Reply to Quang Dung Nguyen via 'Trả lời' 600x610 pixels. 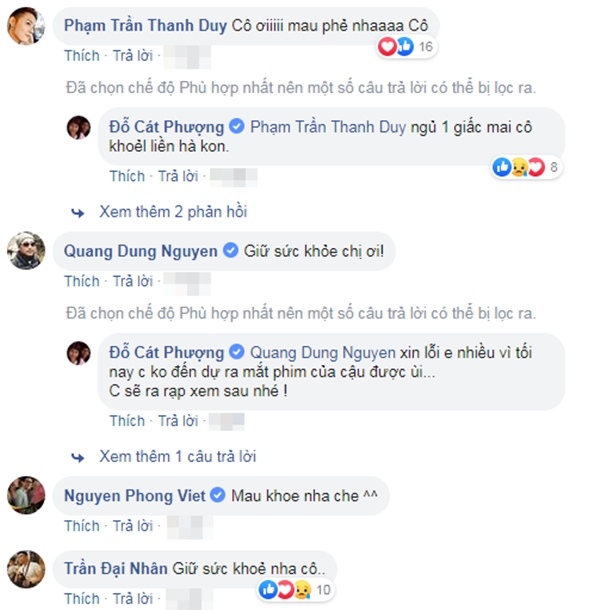tap(132, 281)
